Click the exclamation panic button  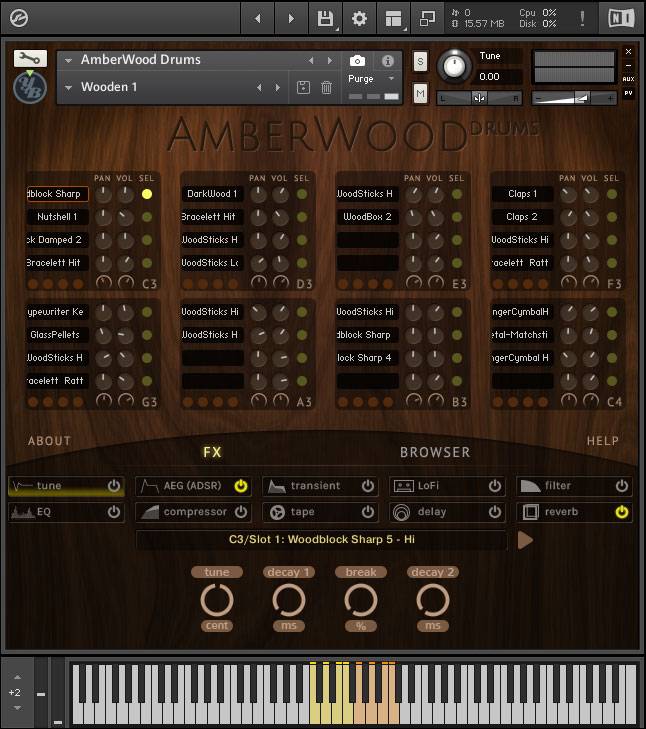(x=583, y=19)
